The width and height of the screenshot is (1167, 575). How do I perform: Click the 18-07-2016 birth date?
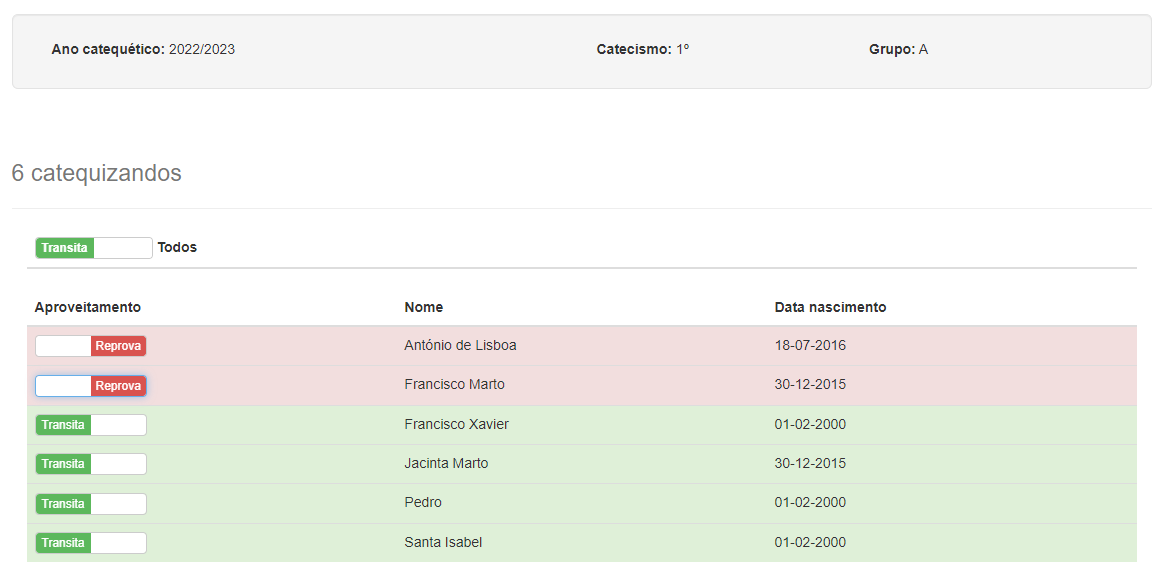pyautogui.click(x=810, y=346)
